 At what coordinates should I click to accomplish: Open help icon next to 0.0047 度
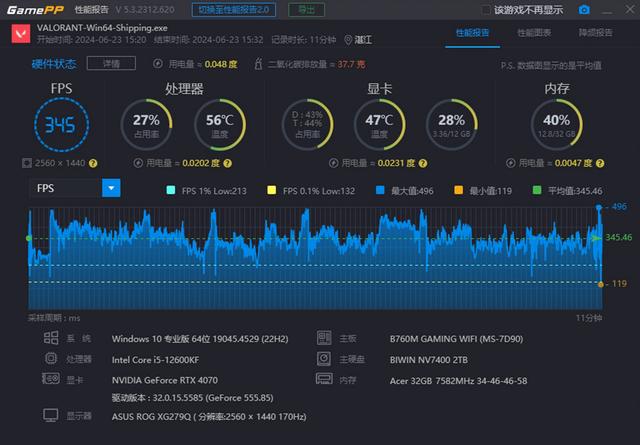600,163
